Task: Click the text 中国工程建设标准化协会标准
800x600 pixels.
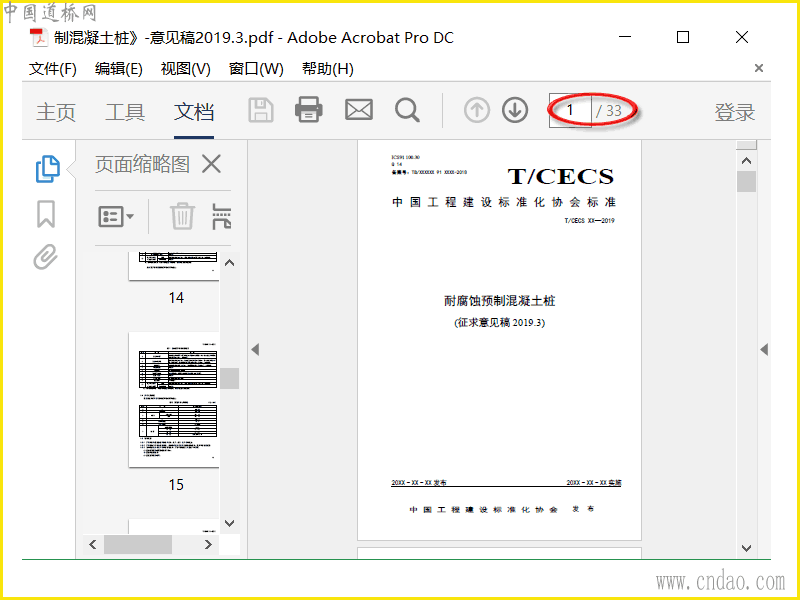Action: pos(504,202)
